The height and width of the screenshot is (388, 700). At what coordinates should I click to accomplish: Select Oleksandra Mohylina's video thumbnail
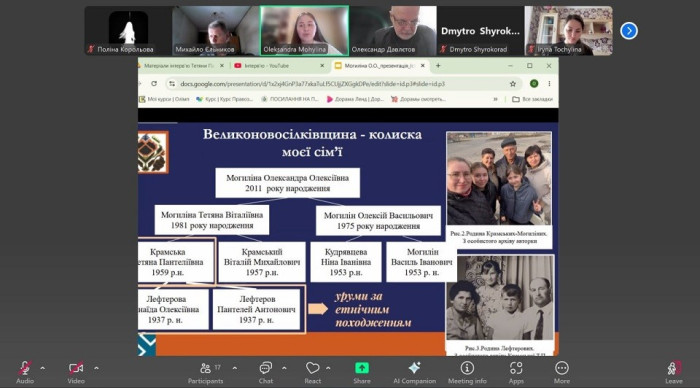click(304, 30)
